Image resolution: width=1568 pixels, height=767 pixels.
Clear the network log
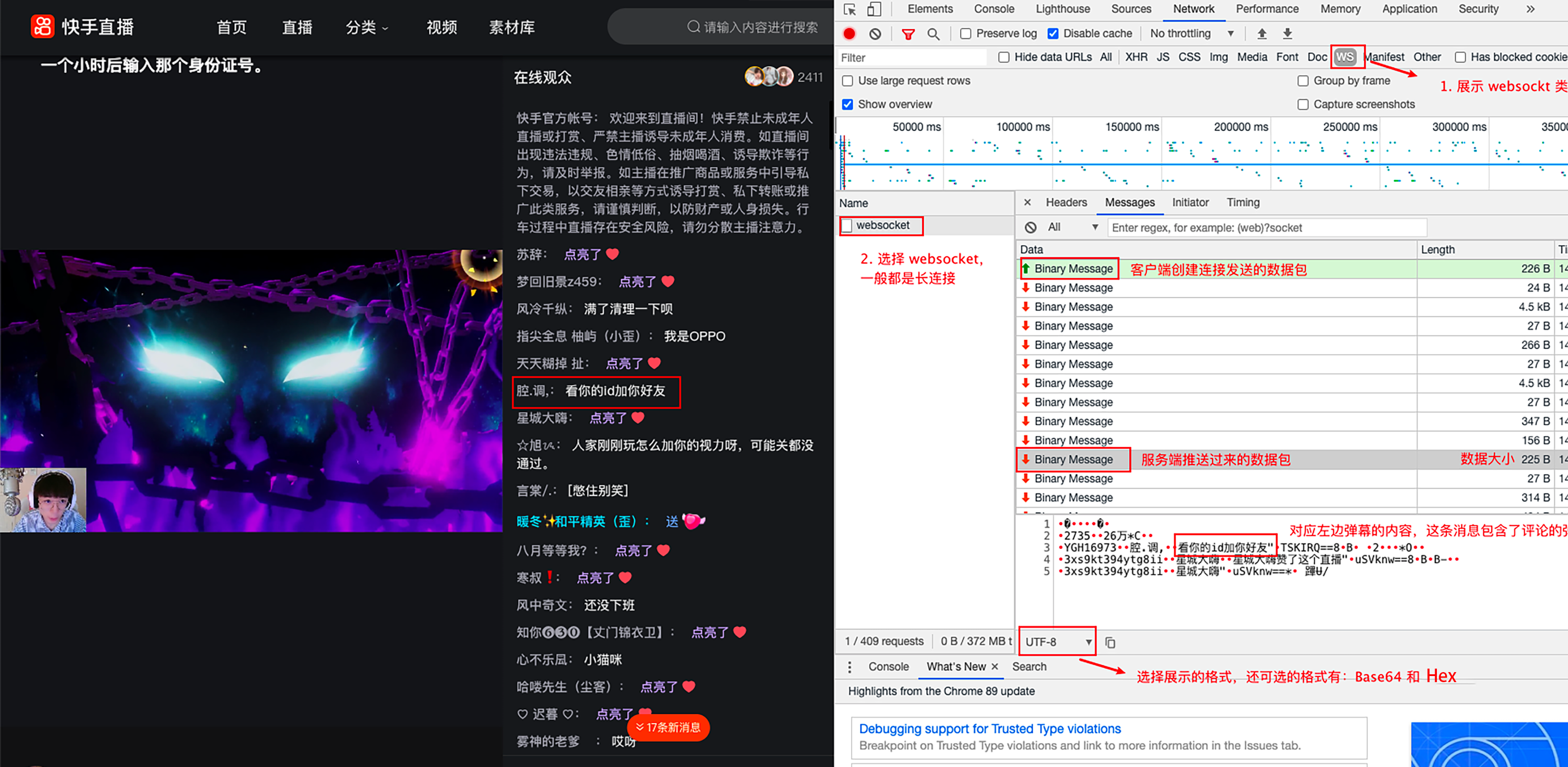click(875, 34)
